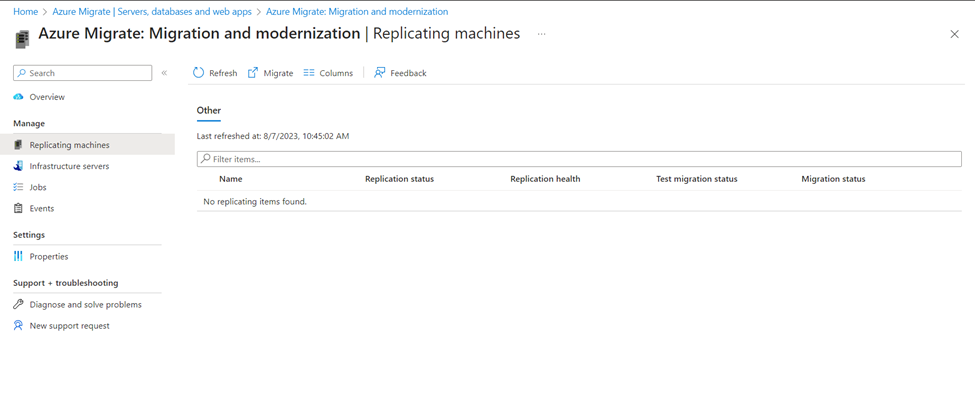Click the Diagnose and solve problems wrench icon
This screenshot has width=975, height=411.
point(19,305)
